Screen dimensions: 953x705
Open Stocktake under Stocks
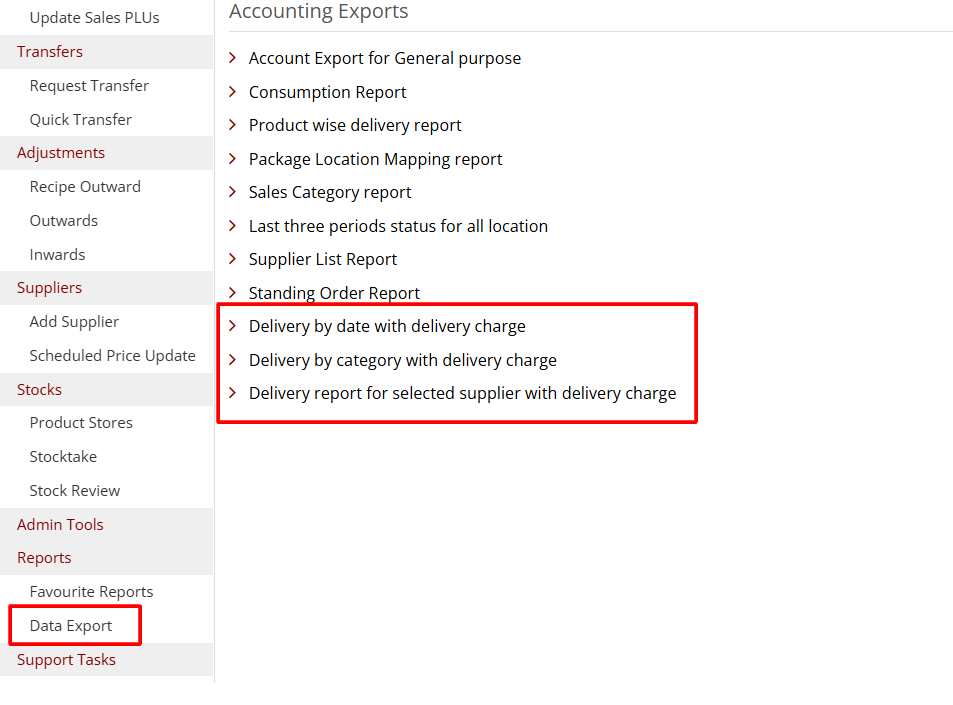(x=63, y=457)
